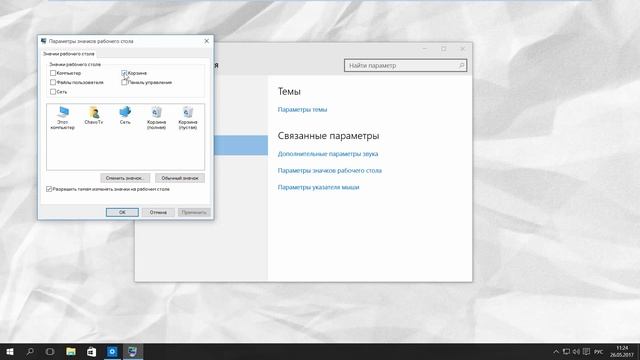640x360 pixels.
Task: Maximize the Settings window
Action: 444,49
